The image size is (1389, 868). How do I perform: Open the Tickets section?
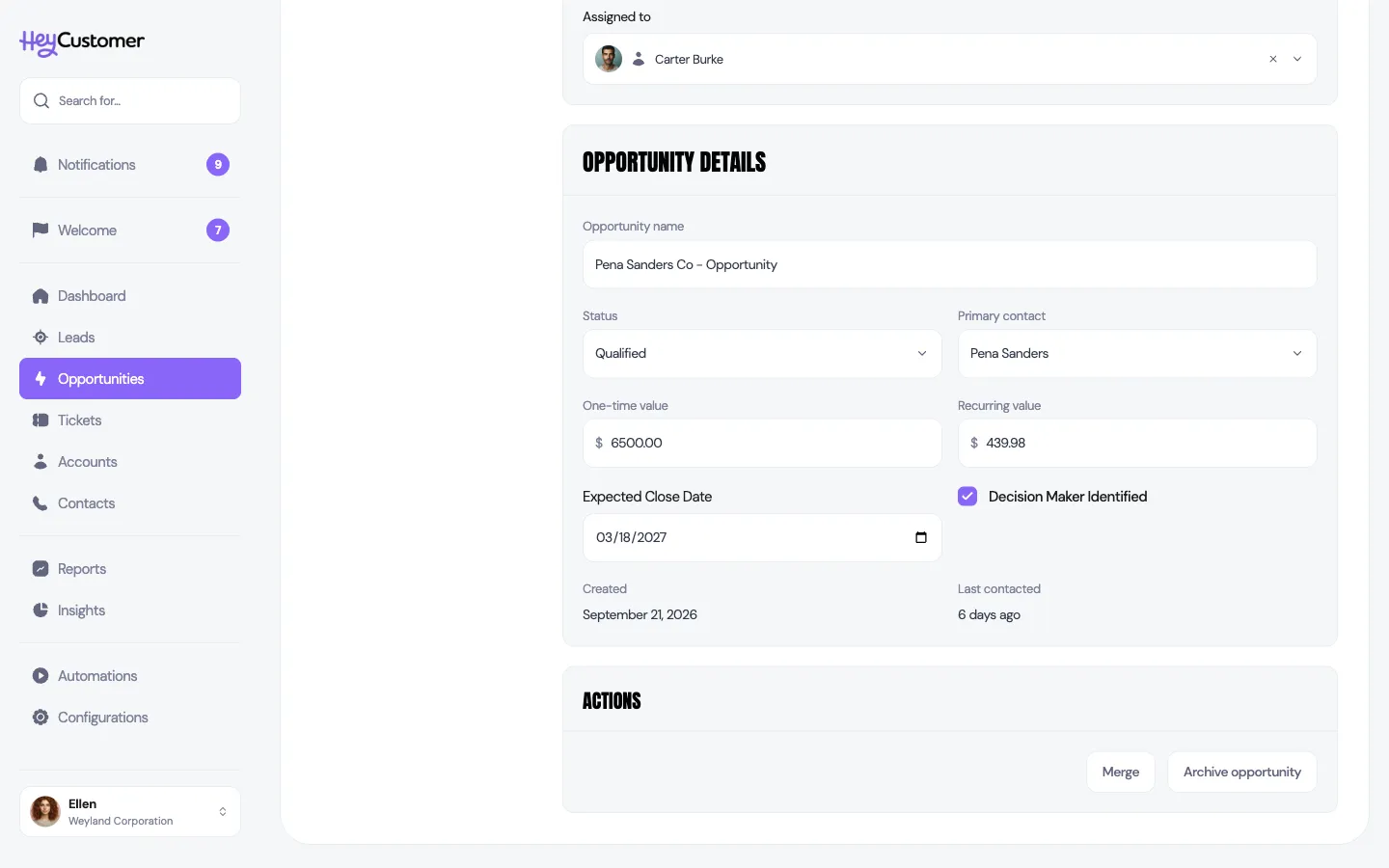point(130,420)
